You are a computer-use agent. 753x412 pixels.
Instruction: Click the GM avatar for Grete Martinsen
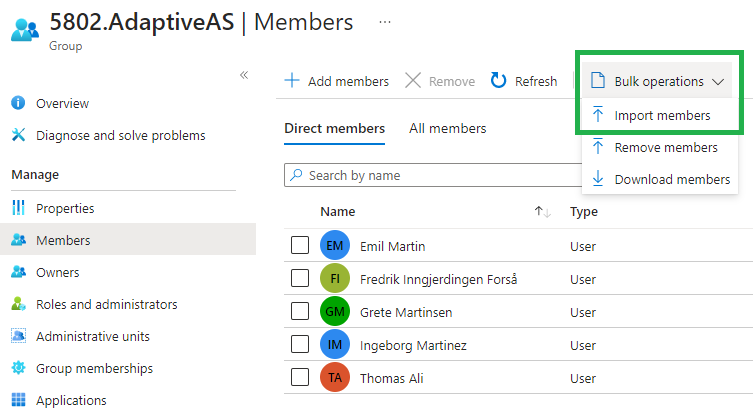(335, 311)
